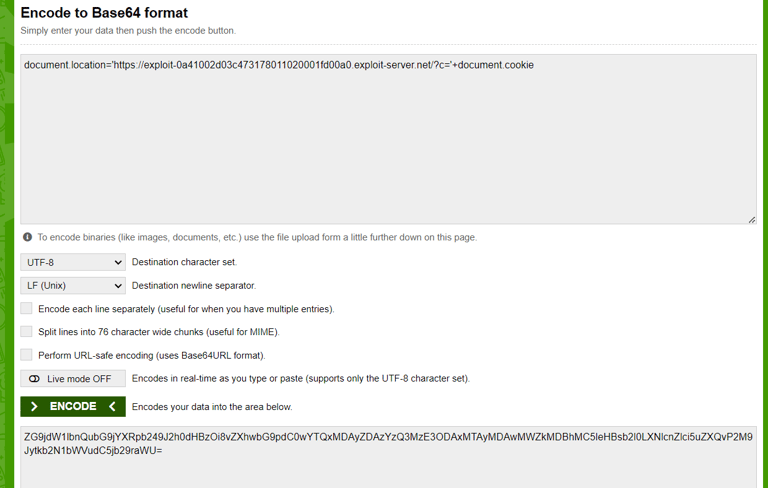Tick the URL-safe encoding checkbox

(27, 355)
